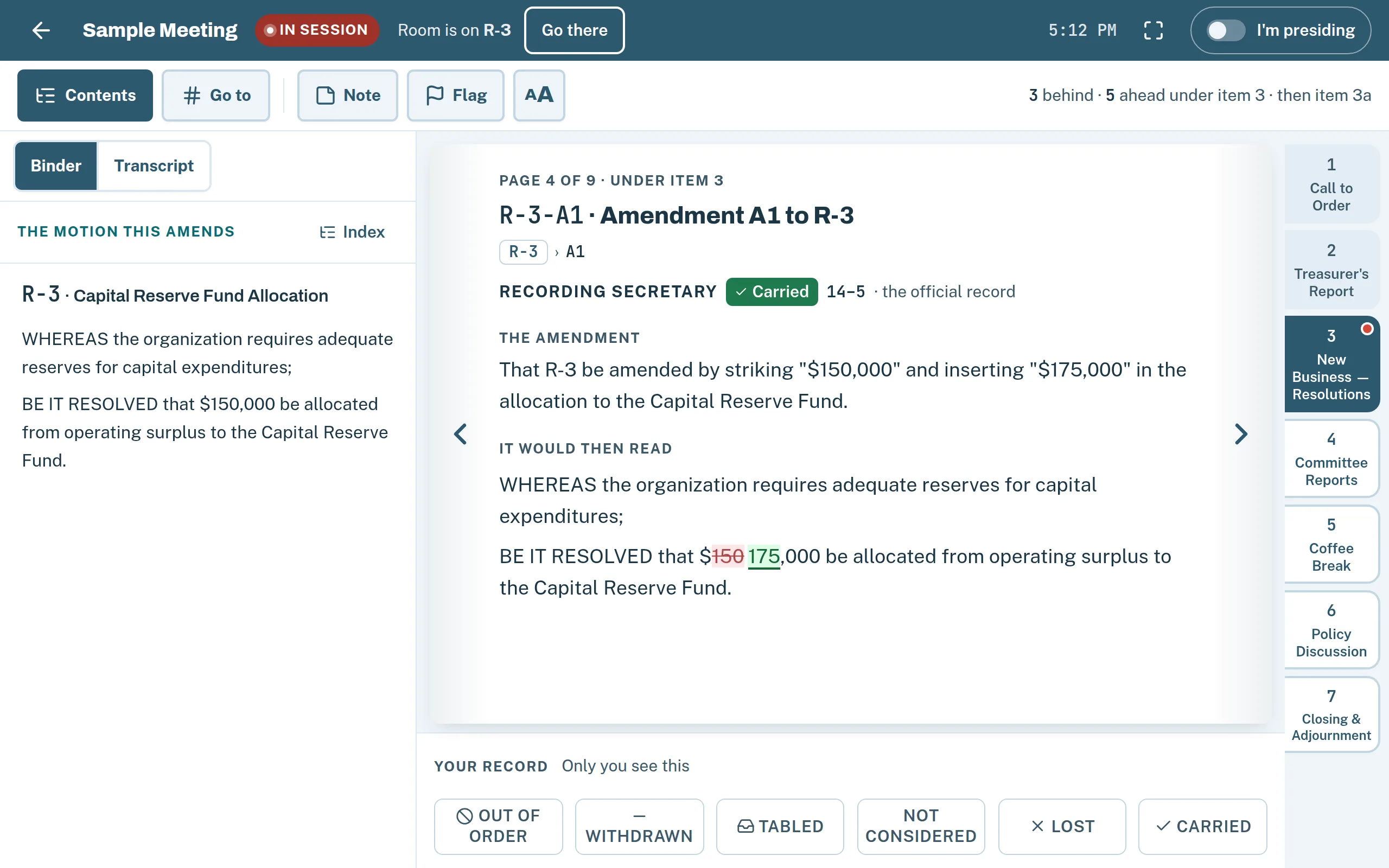Screen dimensions: 1389x868
Task: Add a Note to this page
Action: pos(347,95)
